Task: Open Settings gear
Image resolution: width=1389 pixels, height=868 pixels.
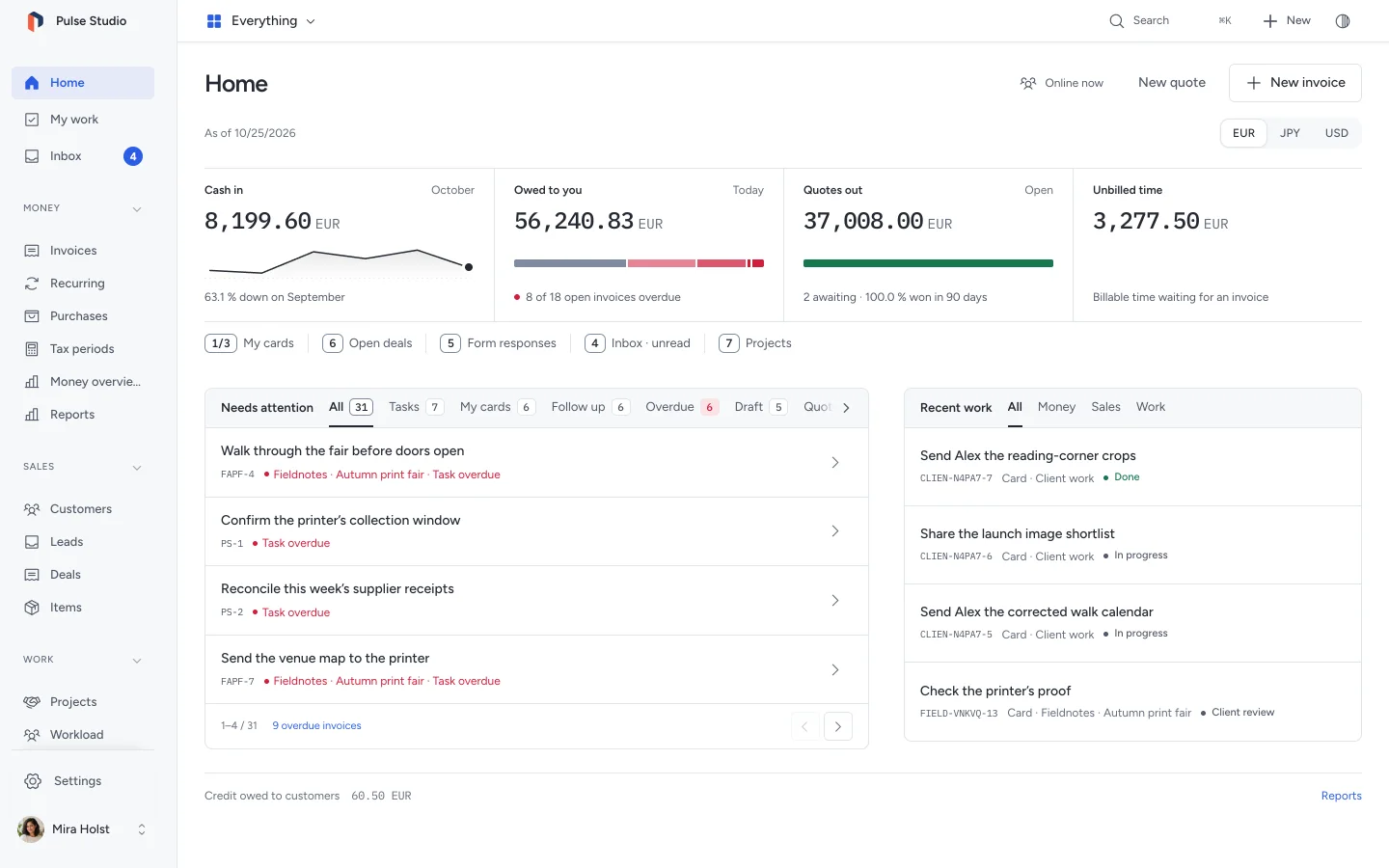Action: click(33, 781)
